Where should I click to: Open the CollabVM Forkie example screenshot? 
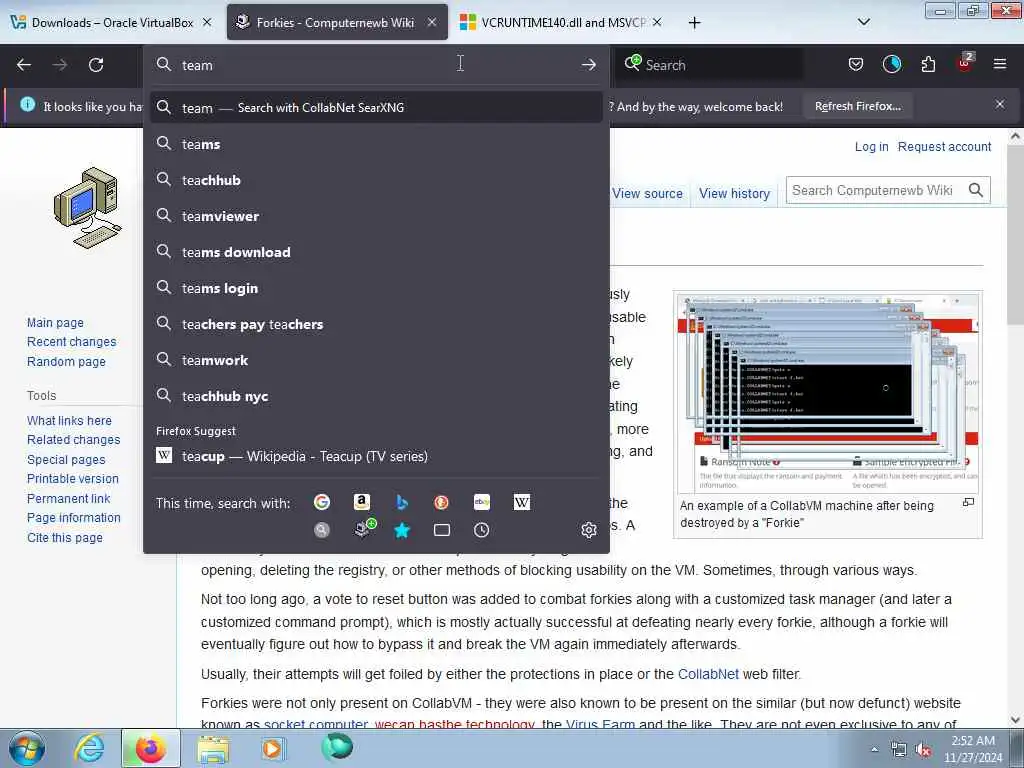pyautogui.click(x=827, y=392)
